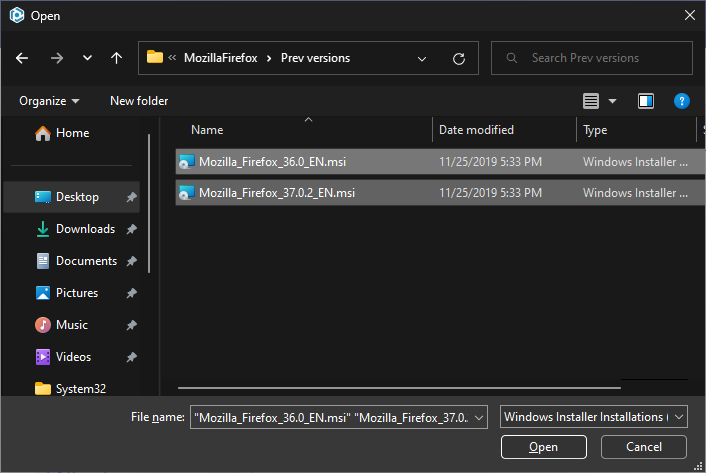This screenshot has height=473, width=706.
Task: Close the Open dialog
Action: click(x=689, y=15)
